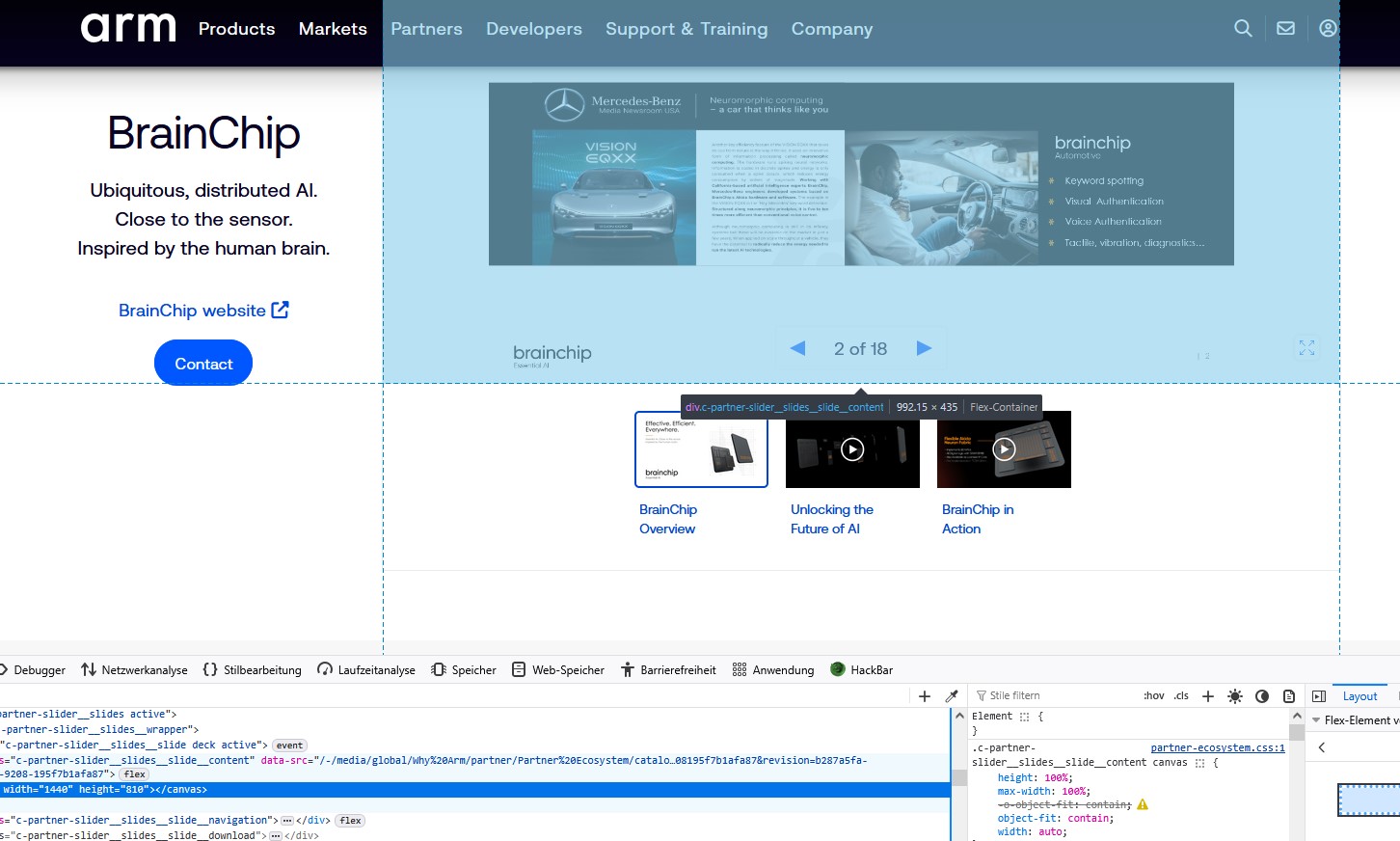Activate the eyedropper color picker icon
The image size is (1400, 841).
[952, 696]
